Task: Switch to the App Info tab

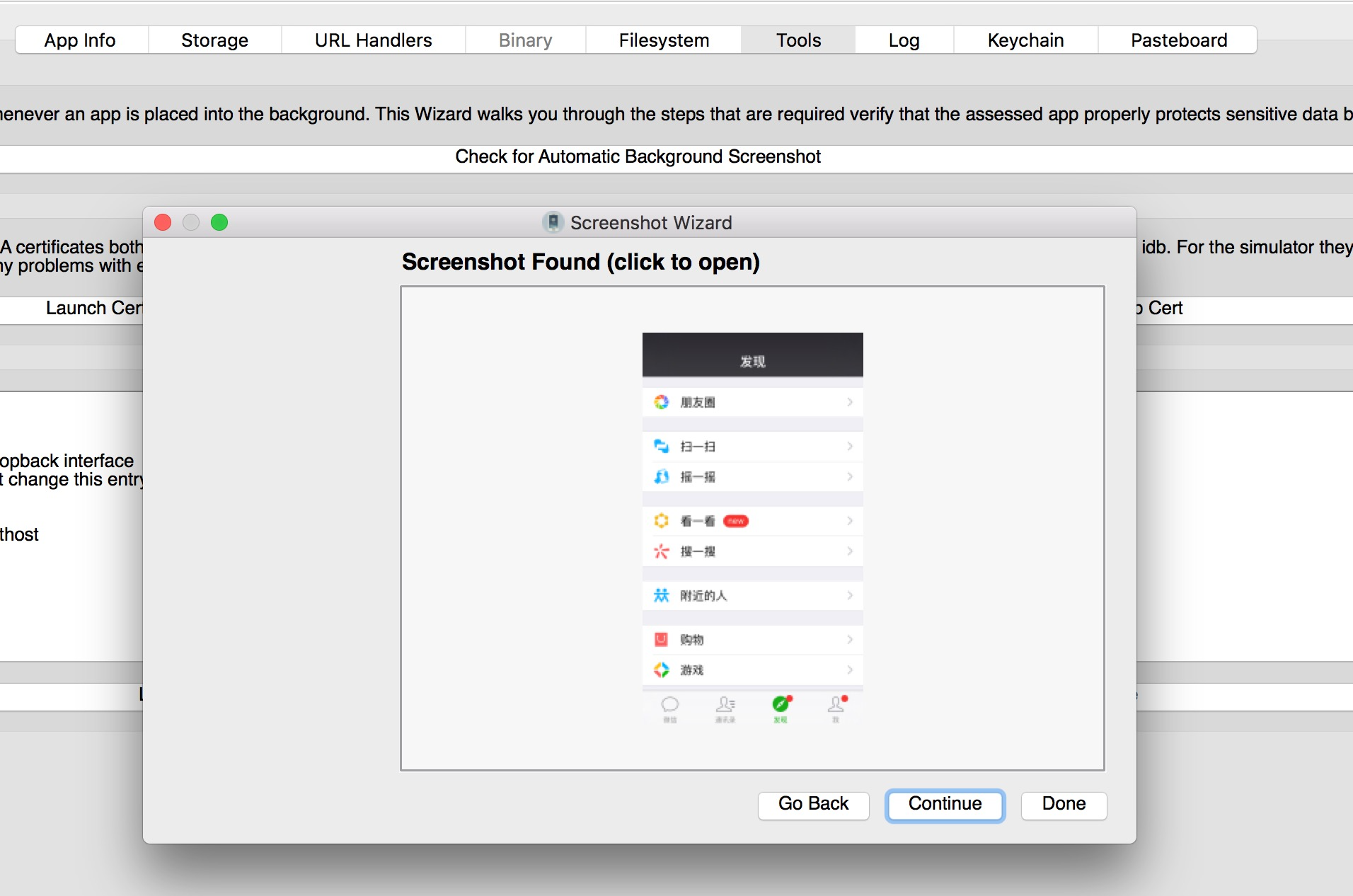Action: tap(80, 40)
